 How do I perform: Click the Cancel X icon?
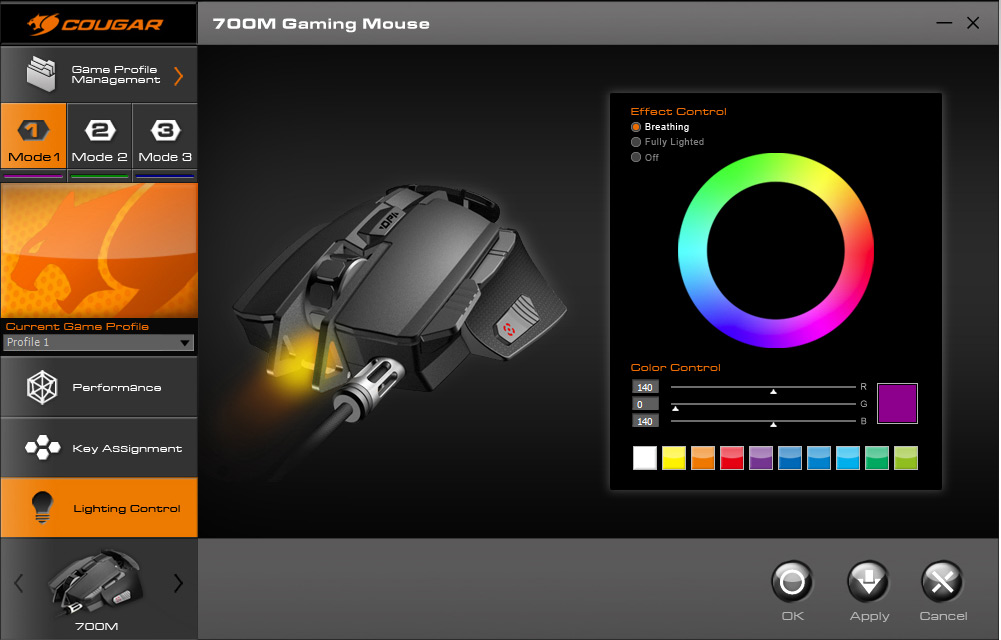click(942, 582)
